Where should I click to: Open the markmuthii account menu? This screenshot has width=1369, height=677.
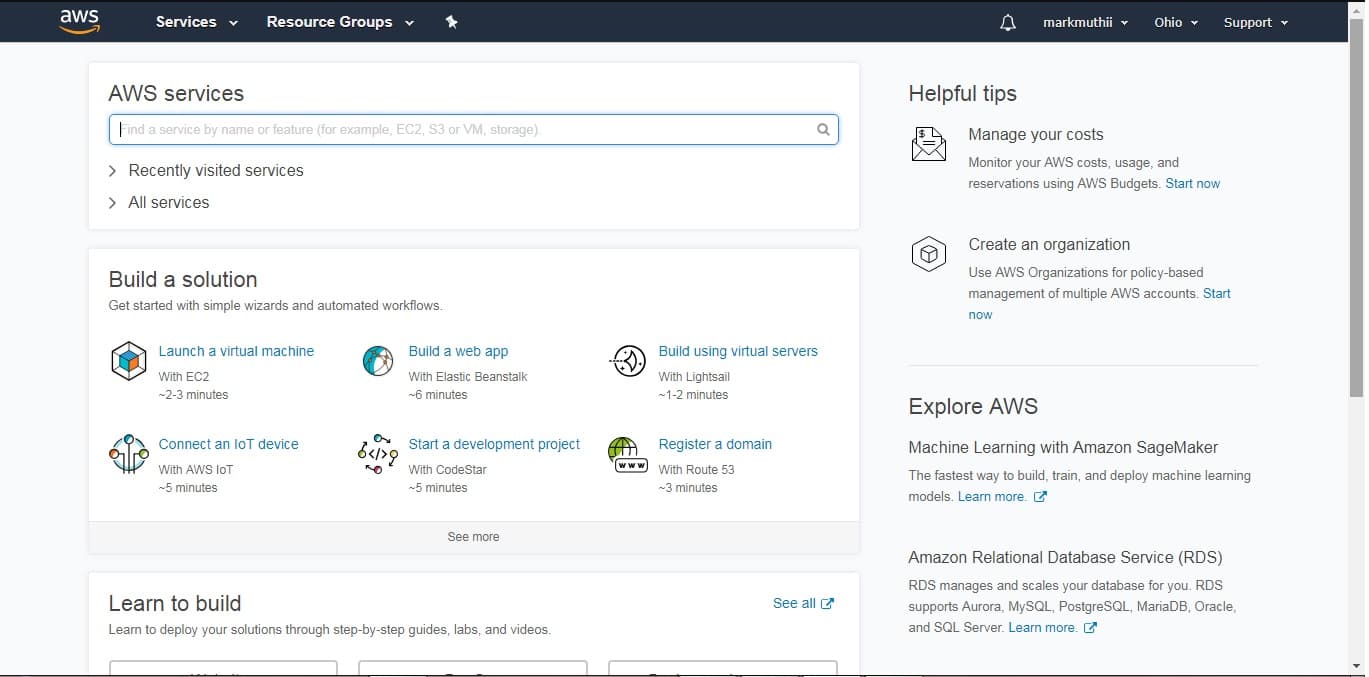click(x=1086, y=22)
